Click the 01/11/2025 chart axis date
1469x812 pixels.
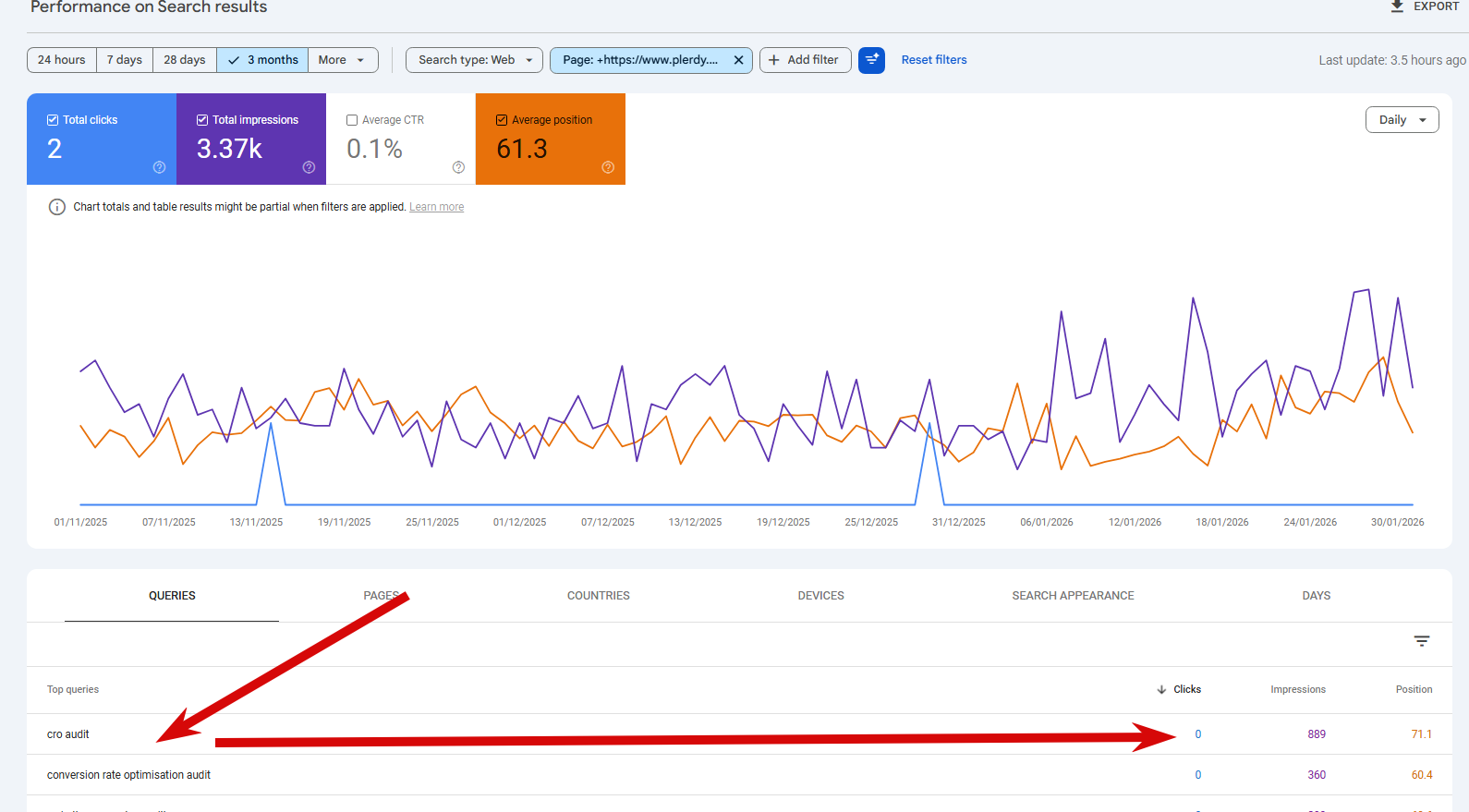pyautogui.click(x=80, y=522)
